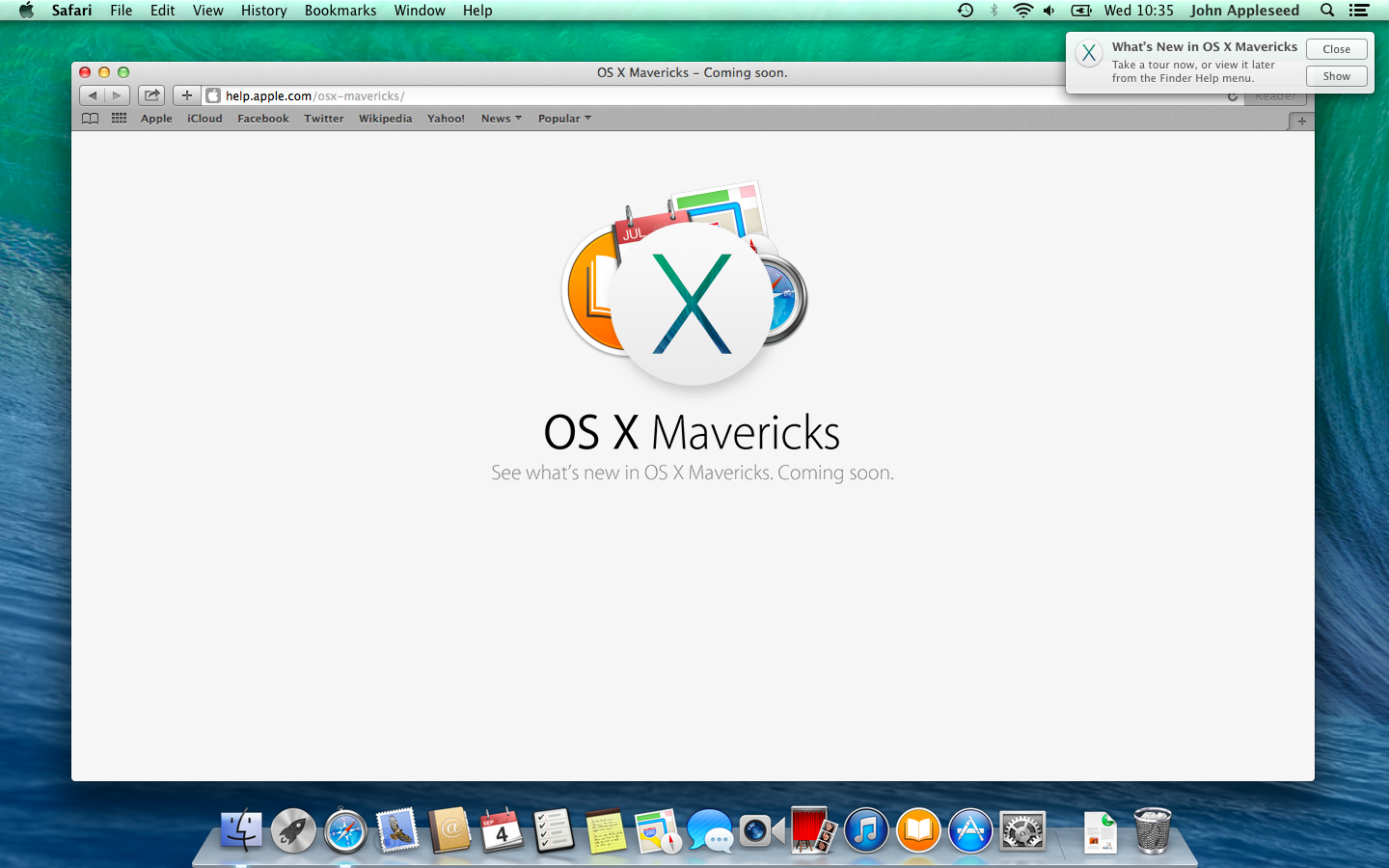
Task: Open Reminders checklist icon in the Dock
Action: click(554, 830)
